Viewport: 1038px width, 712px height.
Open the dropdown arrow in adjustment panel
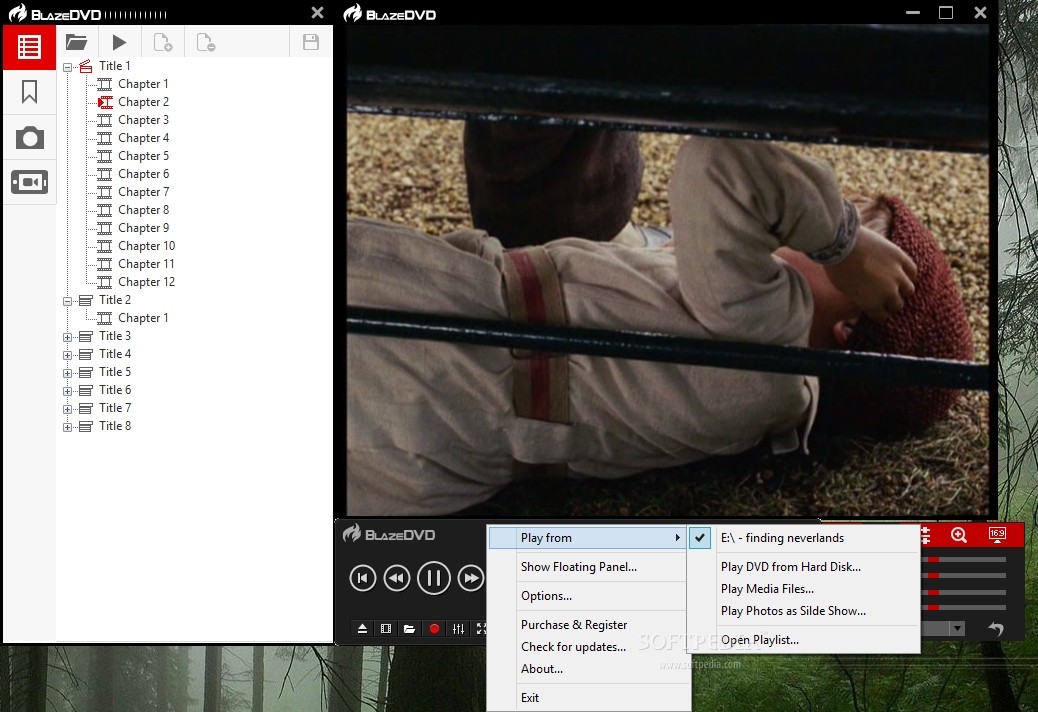point(957,629)
